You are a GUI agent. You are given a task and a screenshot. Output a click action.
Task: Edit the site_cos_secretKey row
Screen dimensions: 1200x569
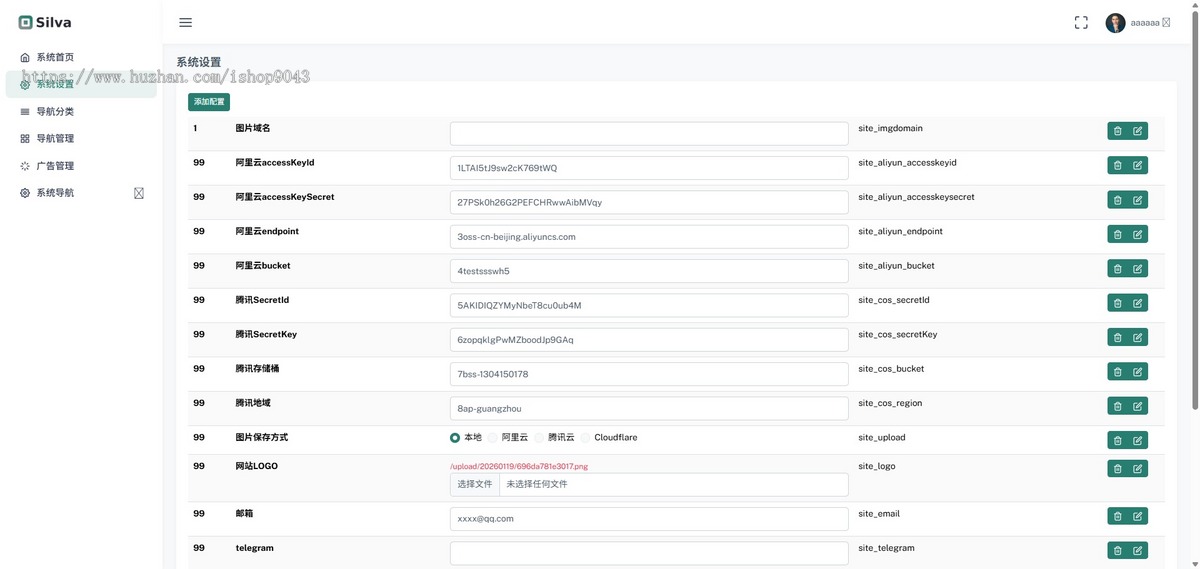coord(1138,337)
